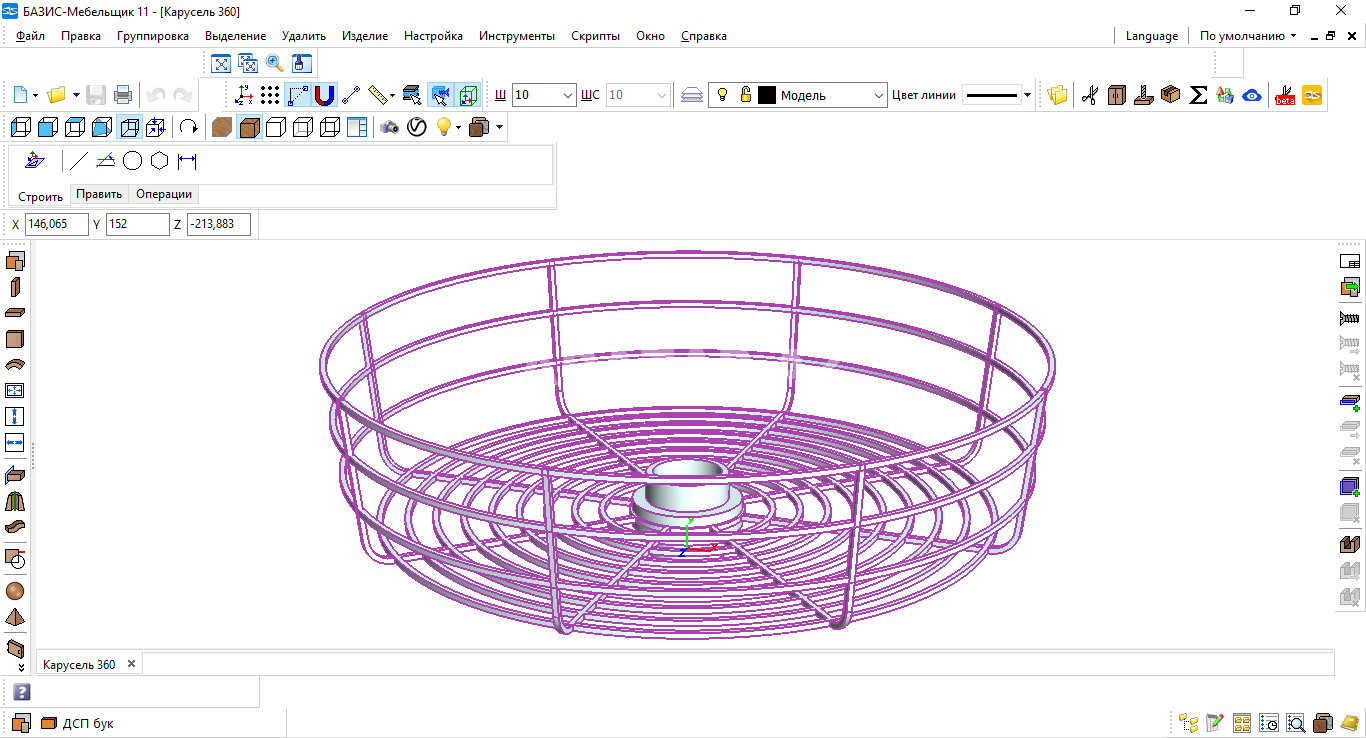
Task: Expand the materials cubes dropdown arrow
Action: coord(499,128)
